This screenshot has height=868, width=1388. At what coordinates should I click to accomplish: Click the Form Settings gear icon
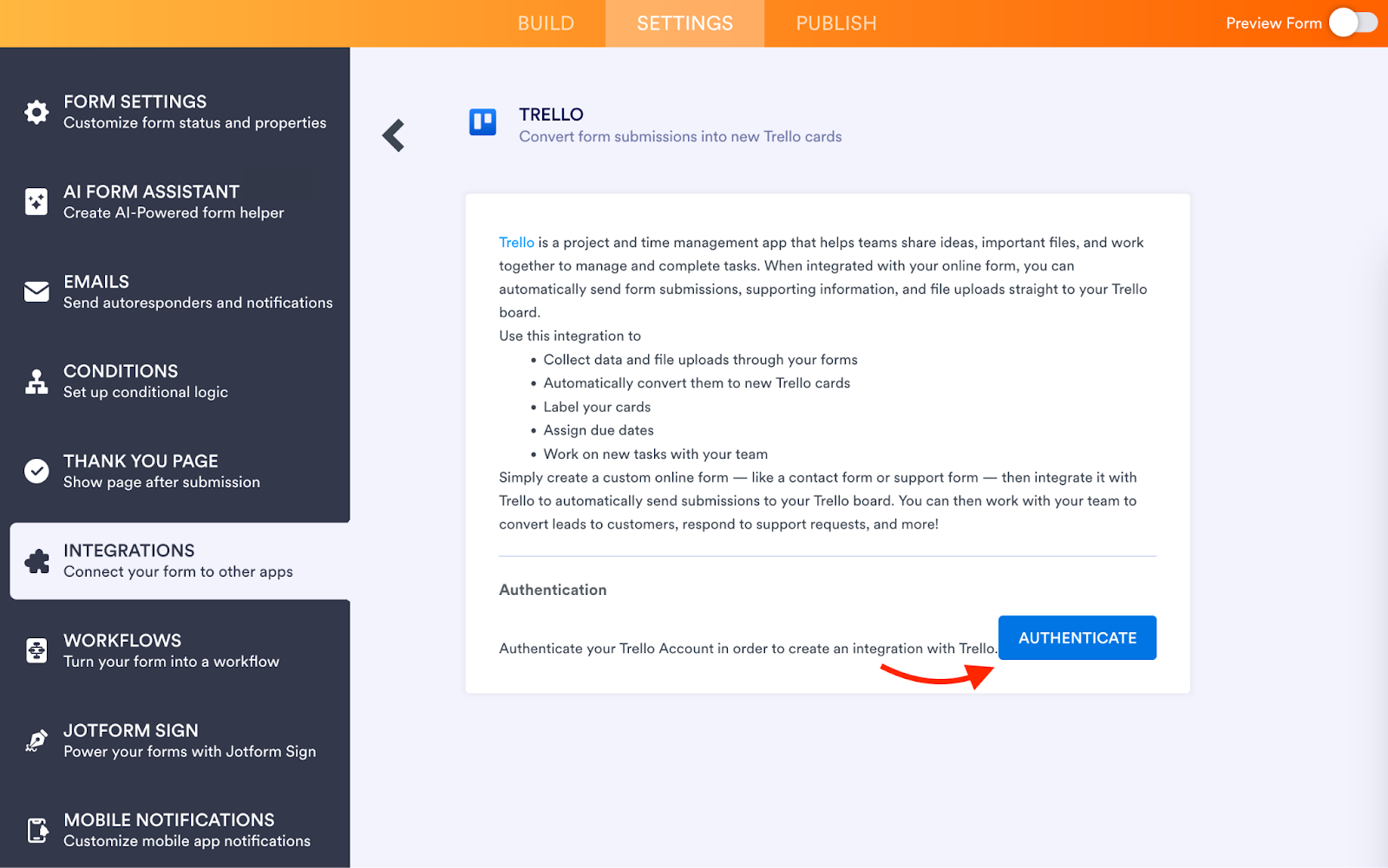click(36, 112)
